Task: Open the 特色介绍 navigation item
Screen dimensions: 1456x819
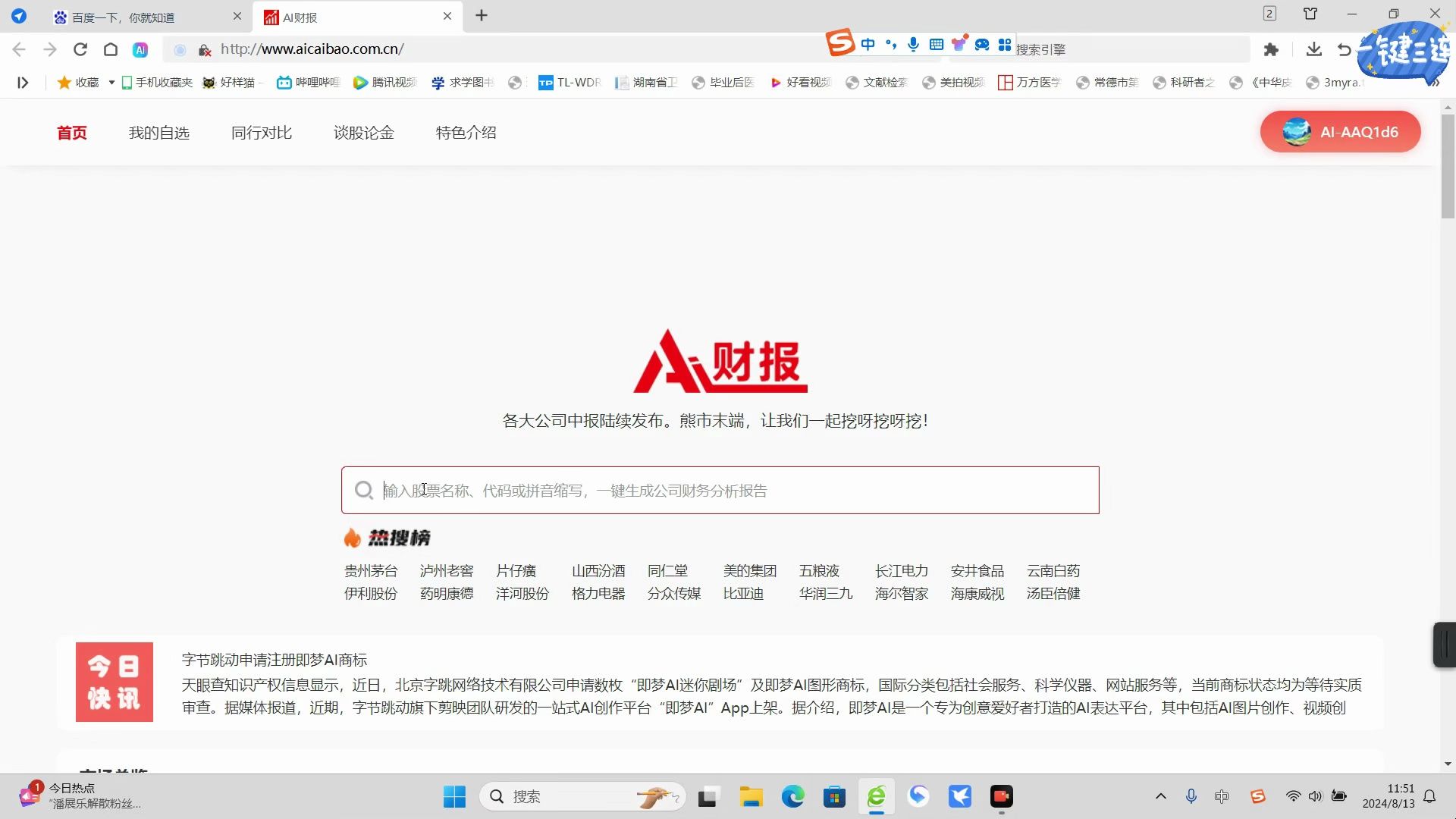Action: (466, 133)
